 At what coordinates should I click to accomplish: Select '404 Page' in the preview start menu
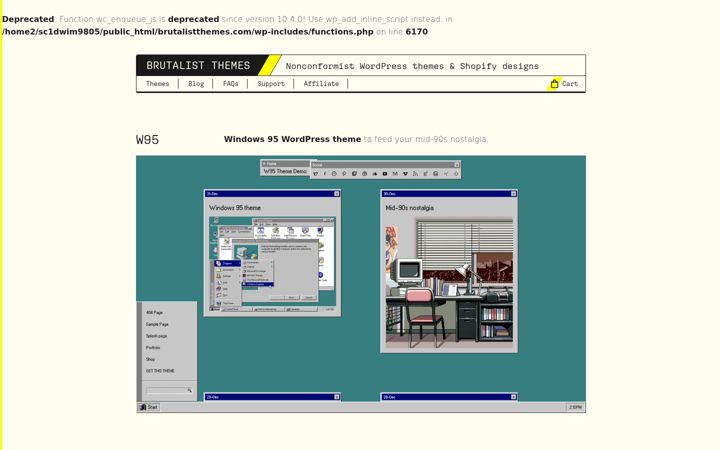154,312
